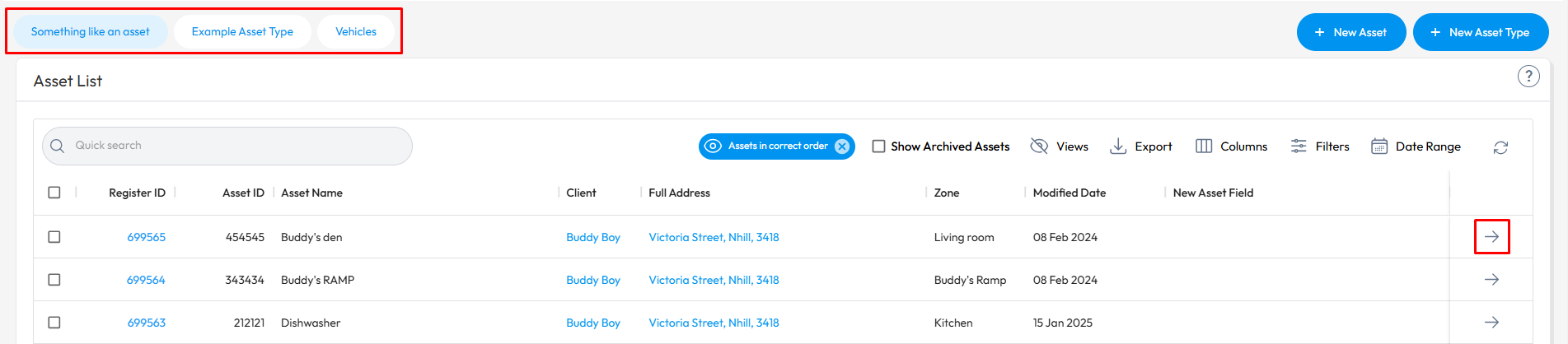1568x344 pixels.
Task: Open row arrow for Buddy's den
Action: pos(1491,237)
